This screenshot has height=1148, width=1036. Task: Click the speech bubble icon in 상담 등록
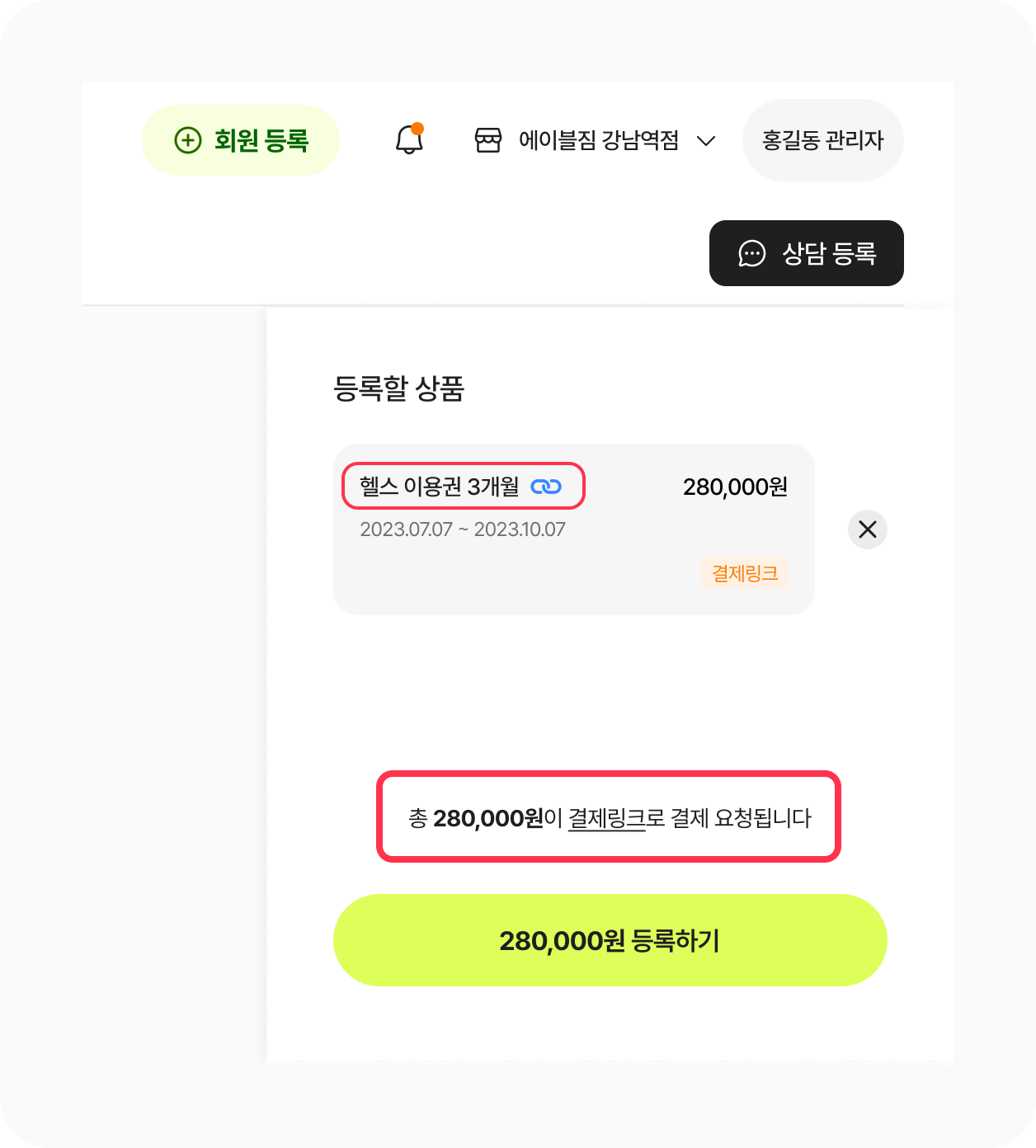click(751, 253)
